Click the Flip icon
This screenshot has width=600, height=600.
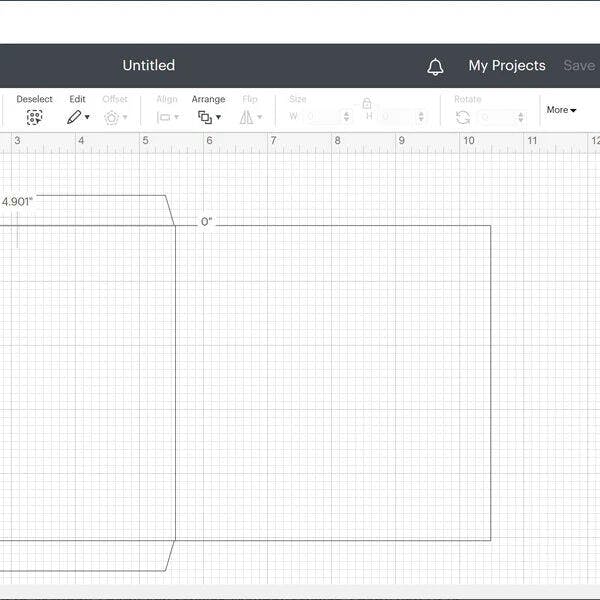pos(246,117)
